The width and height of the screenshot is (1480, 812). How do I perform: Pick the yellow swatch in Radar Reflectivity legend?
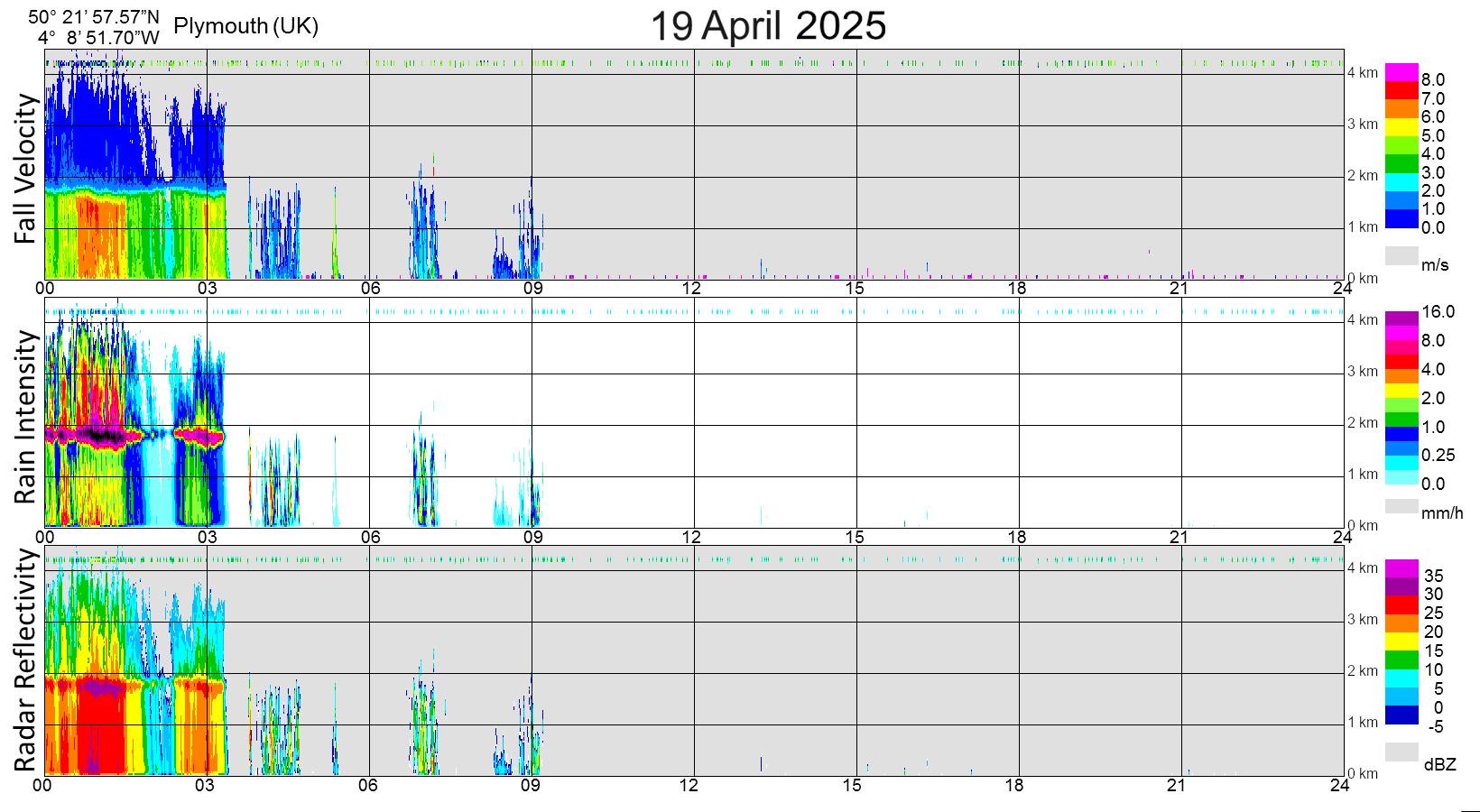pos(1402,641)
